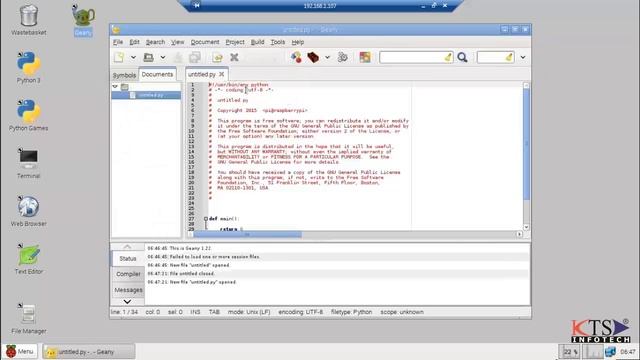Image resolution: width=640 pixels, height=360 pixels.
Task: Open the Project menu
Action: tap(235, 42)
